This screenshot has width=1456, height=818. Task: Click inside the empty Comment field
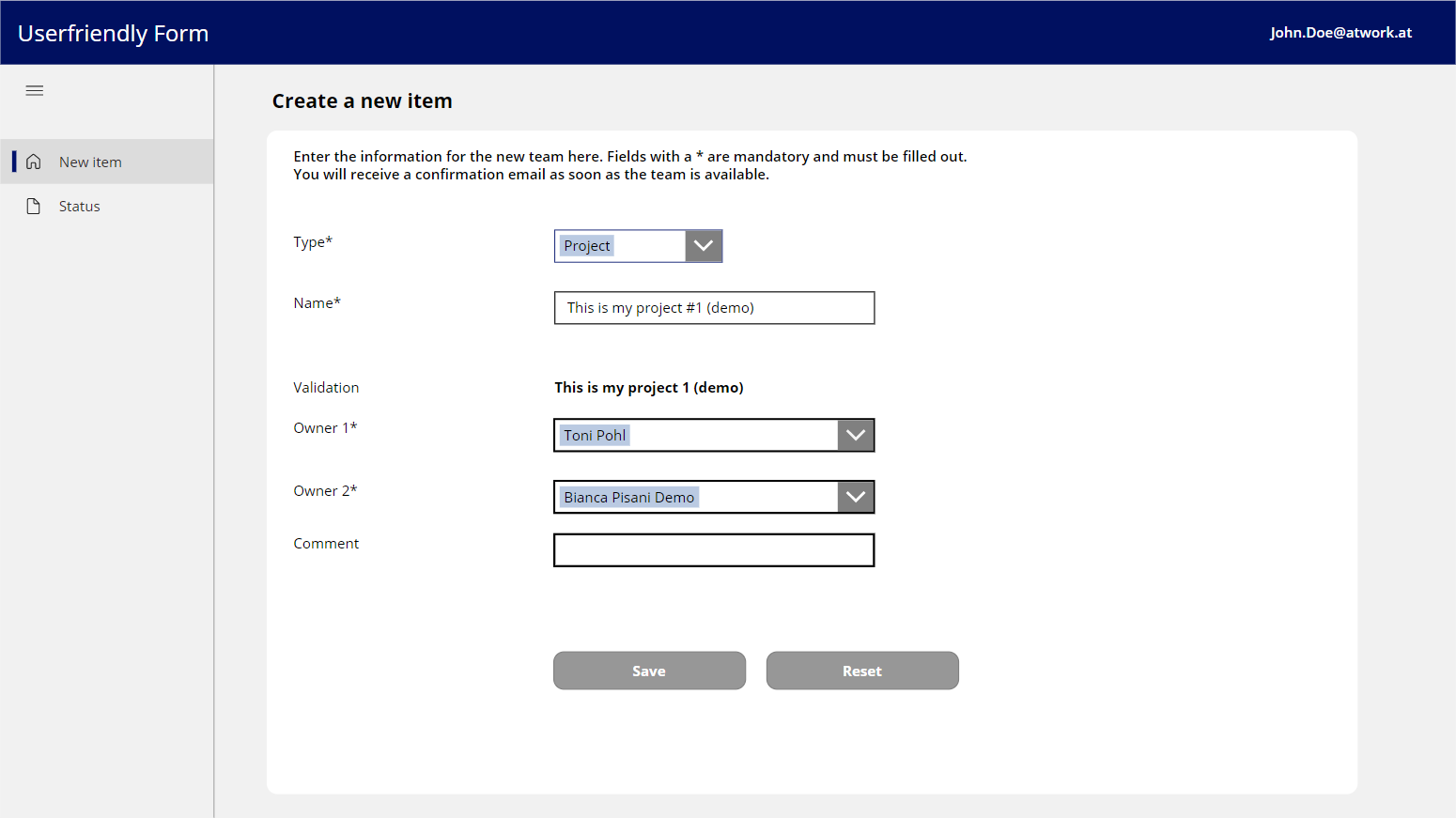tap(714, 550)
